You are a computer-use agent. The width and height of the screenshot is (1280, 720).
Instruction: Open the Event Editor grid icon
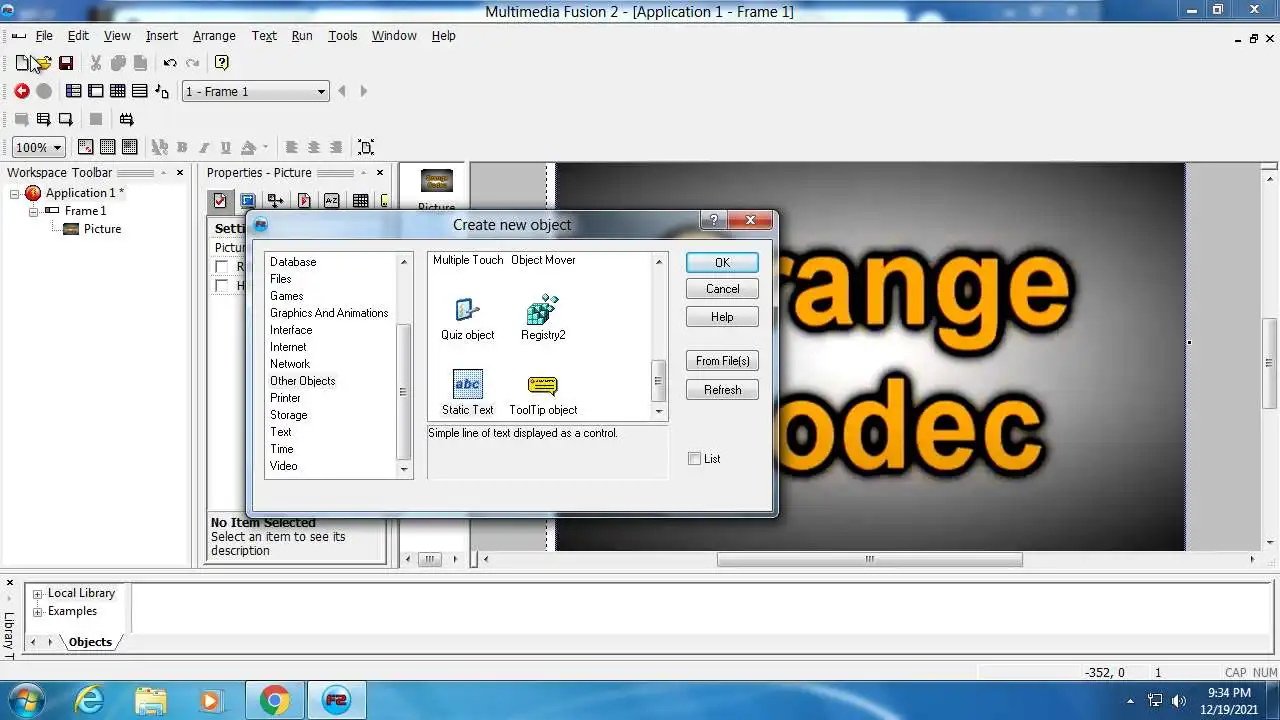tap(118, 91)
